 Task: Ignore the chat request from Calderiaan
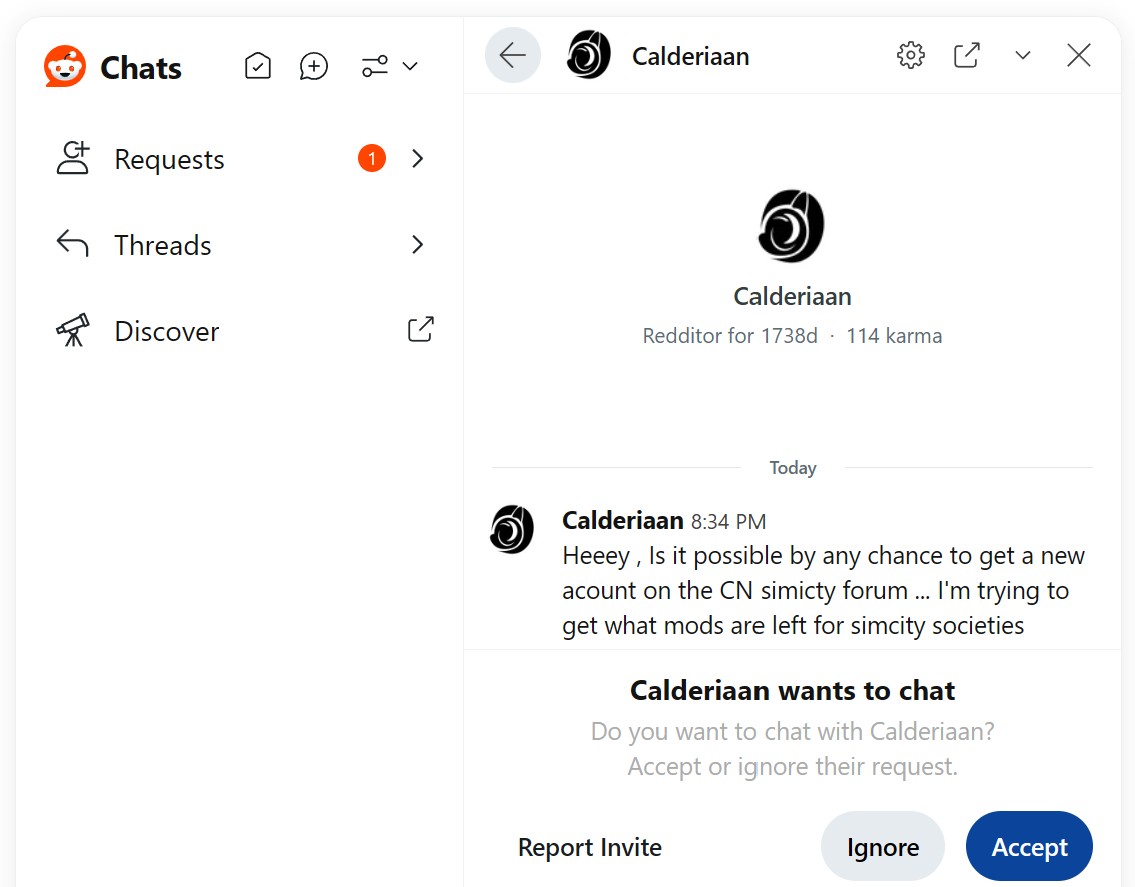[882, 847]
